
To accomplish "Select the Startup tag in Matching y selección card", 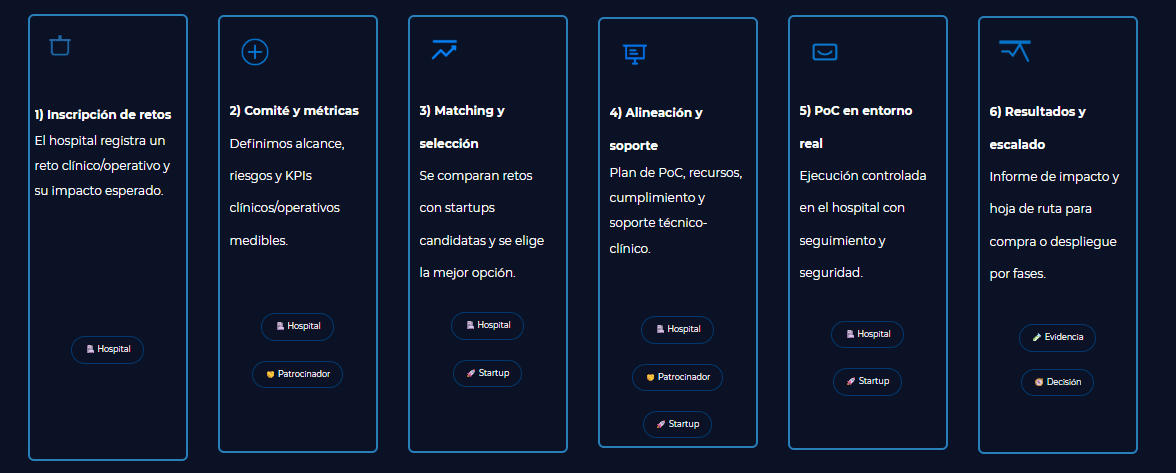I will 487,373.
